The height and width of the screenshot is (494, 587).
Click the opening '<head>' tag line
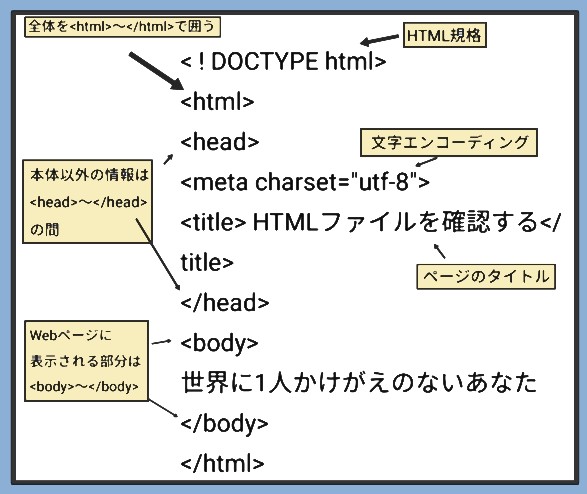(x=220, y=142)
